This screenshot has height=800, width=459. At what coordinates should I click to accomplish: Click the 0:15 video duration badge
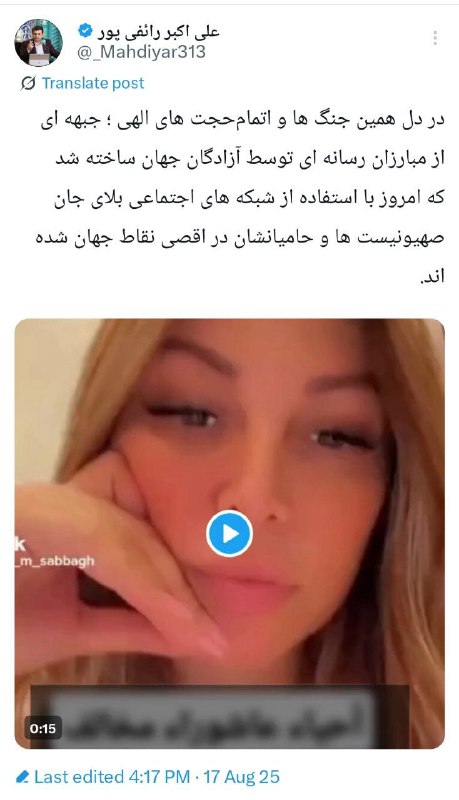43,728
